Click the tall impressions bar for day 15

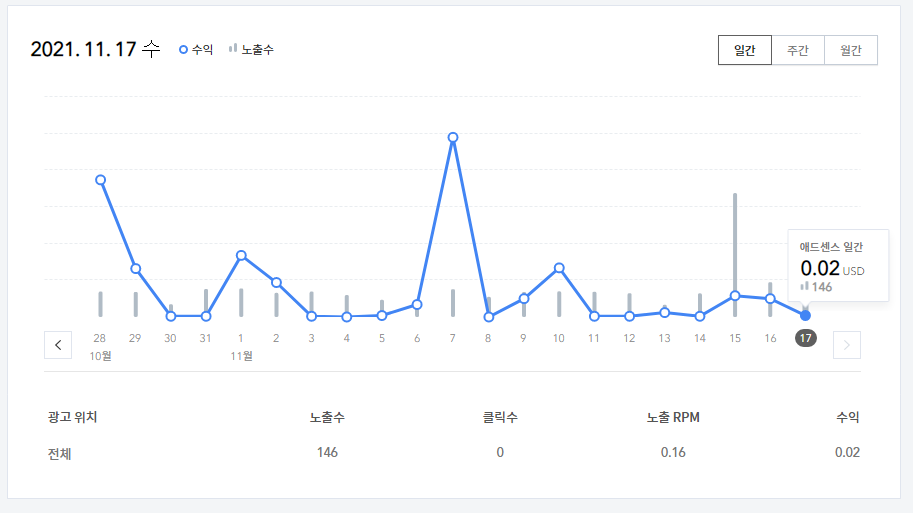[735, 254]
